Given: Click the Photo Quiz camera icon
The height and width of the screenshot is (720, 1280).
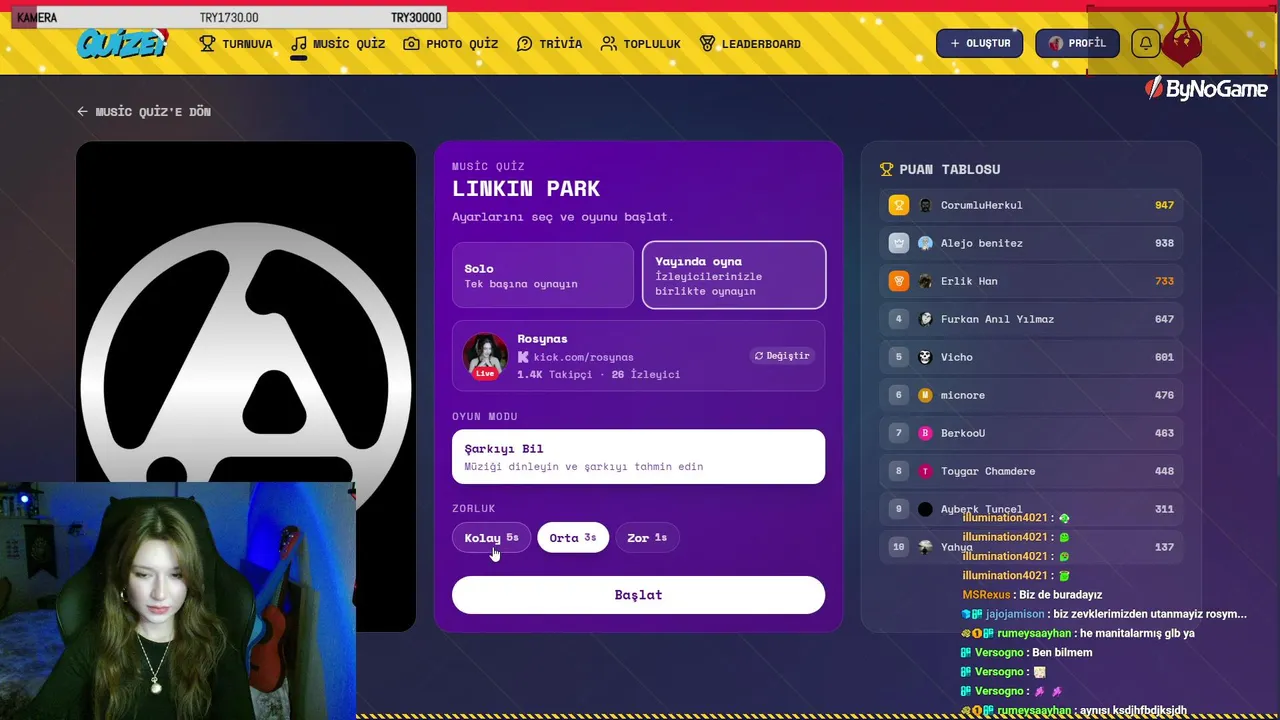Looking at the screenshot, I should point(411,44).
